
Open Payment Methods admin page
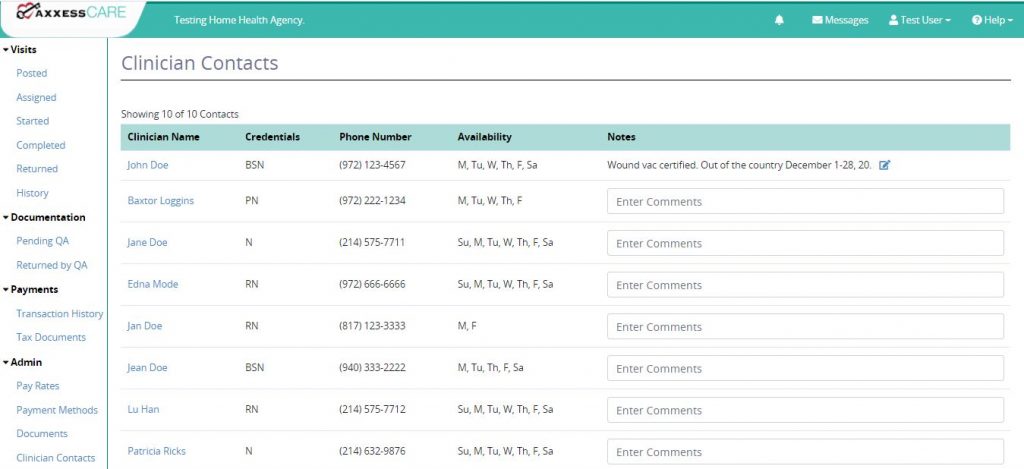[x=57, y=410]
